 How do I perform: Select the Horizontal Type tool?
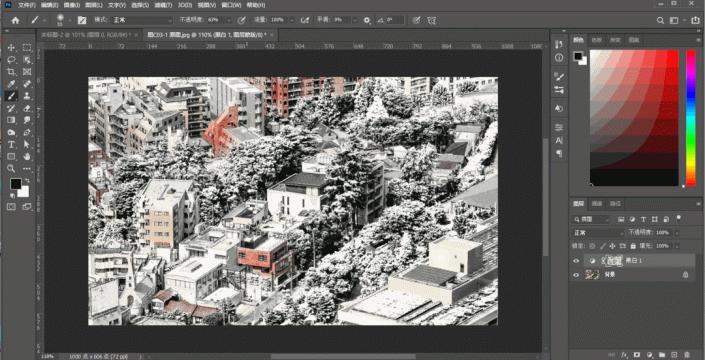click(x=12, y=145)
